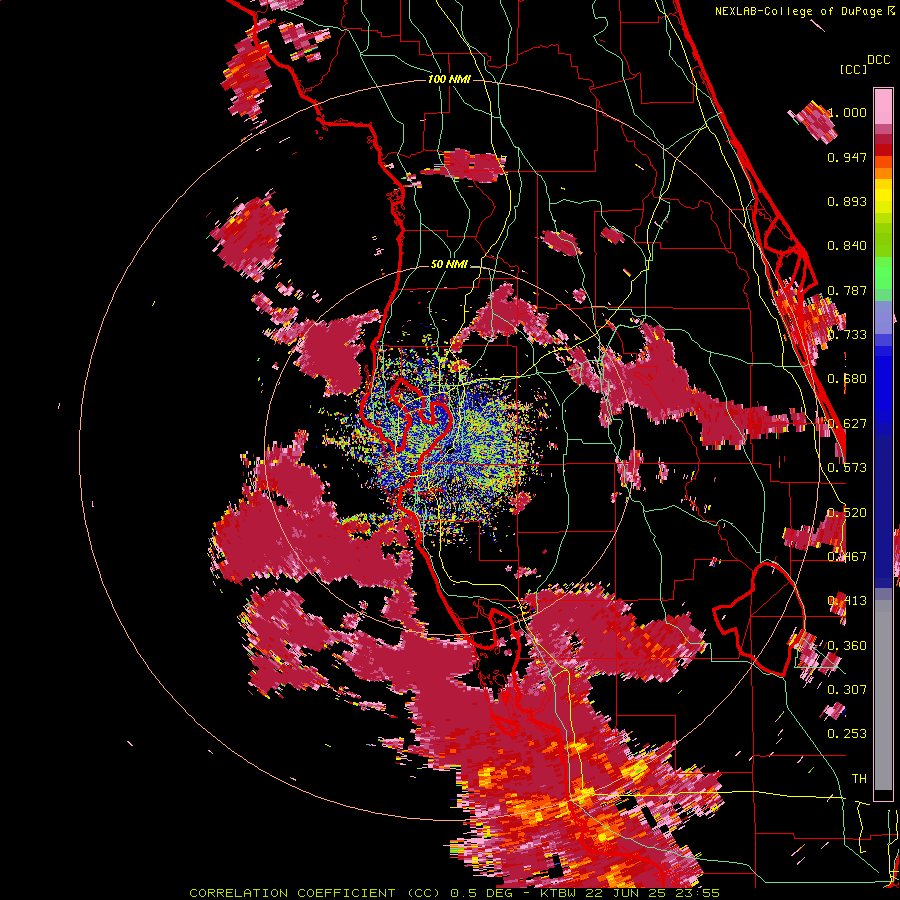900x900 pixels.
Task: Select the 0.467 scale value
Action: point(847,557)
